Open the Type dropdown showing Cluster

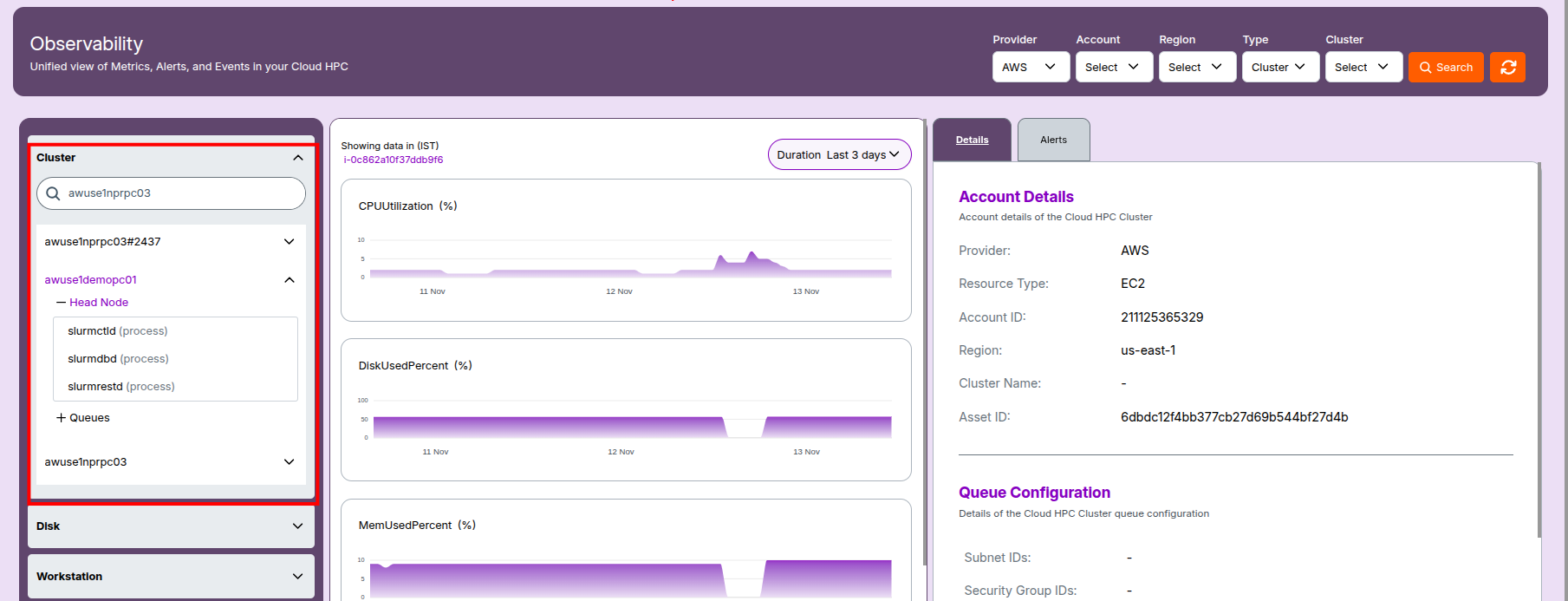click(1280, 67)
